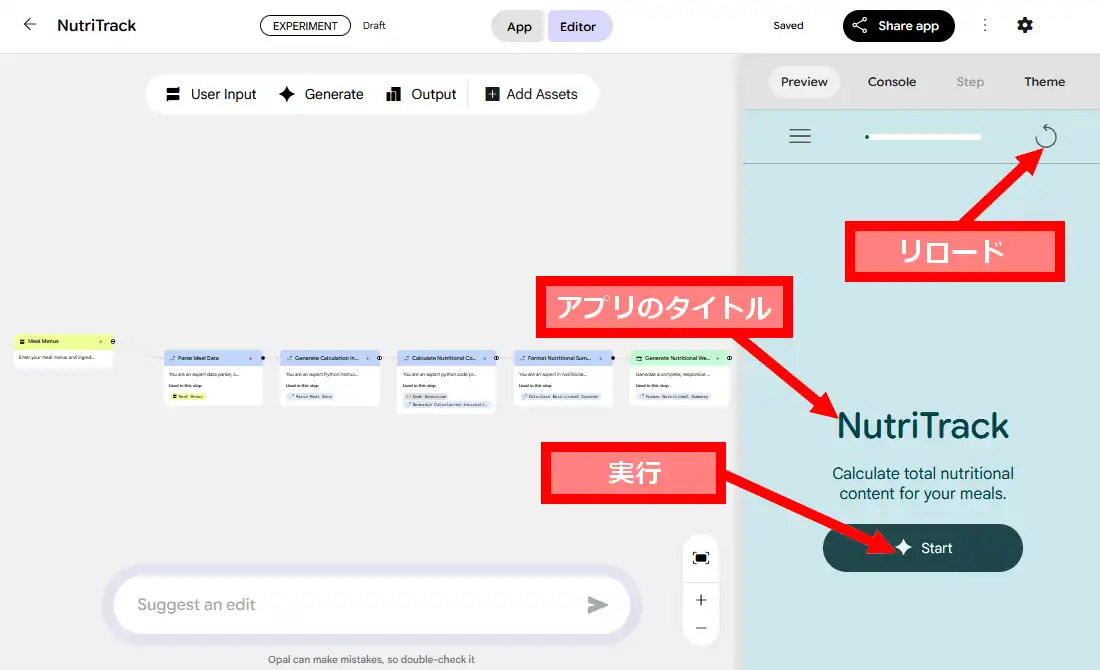The image size is (1100, 670).
Task: Click the fit-to-screen zoom icon
Action: [x=701, y=558]
